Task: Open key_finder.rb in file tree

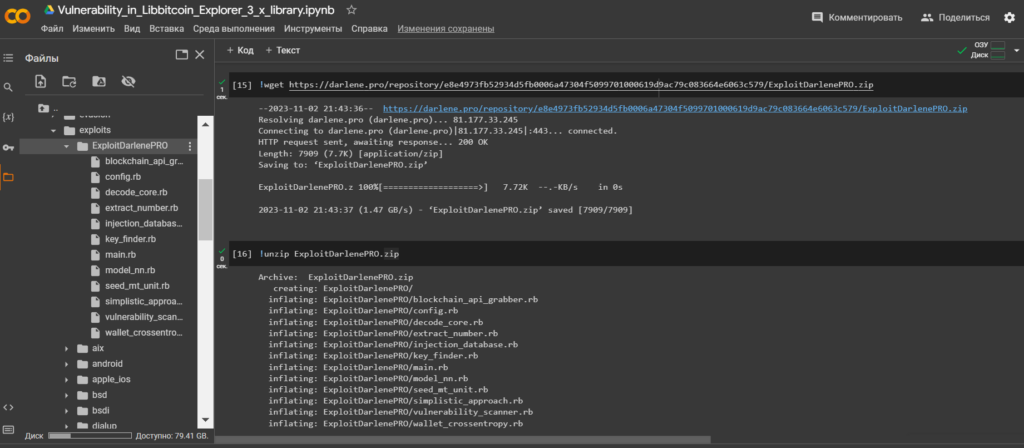Action: point(130,239)
